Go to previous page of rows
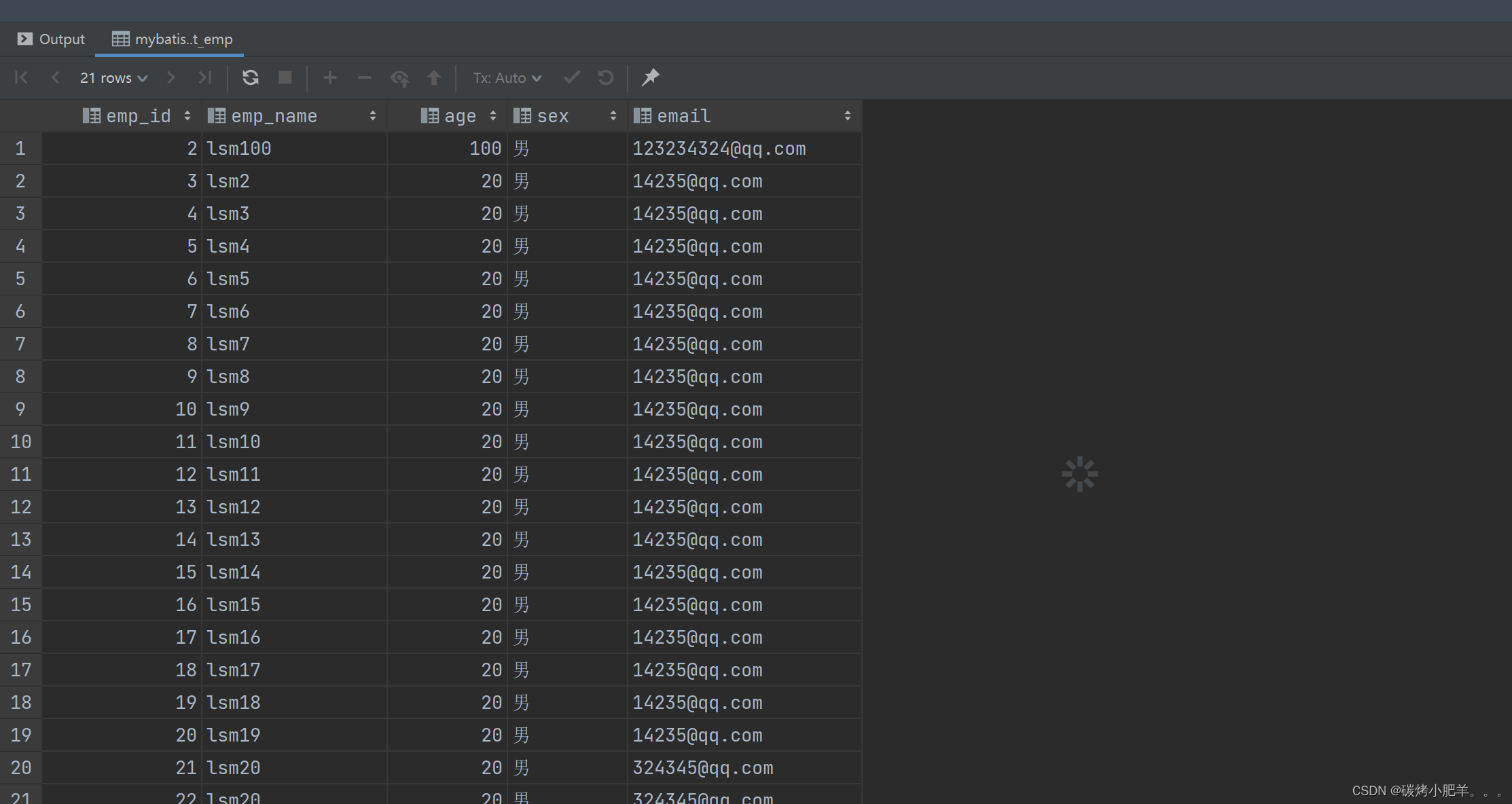Screen dimensions: 1512x804 (x=56, y=77)
